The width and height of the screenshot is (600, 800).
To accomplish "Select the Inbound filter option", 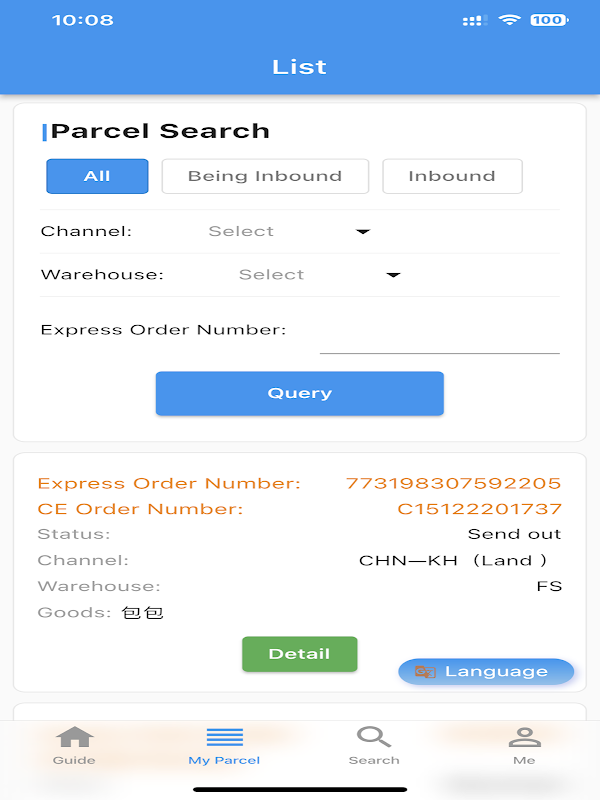I will click(x=452, y=176).
